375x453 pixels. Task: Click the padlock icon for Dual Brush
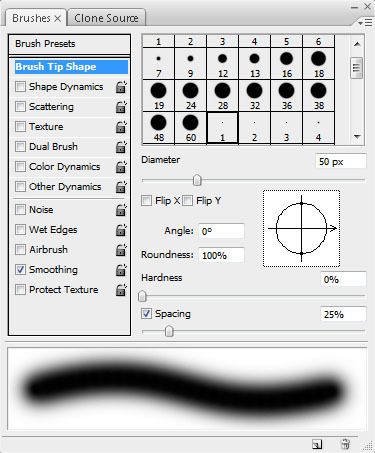(x=121, y=147)
